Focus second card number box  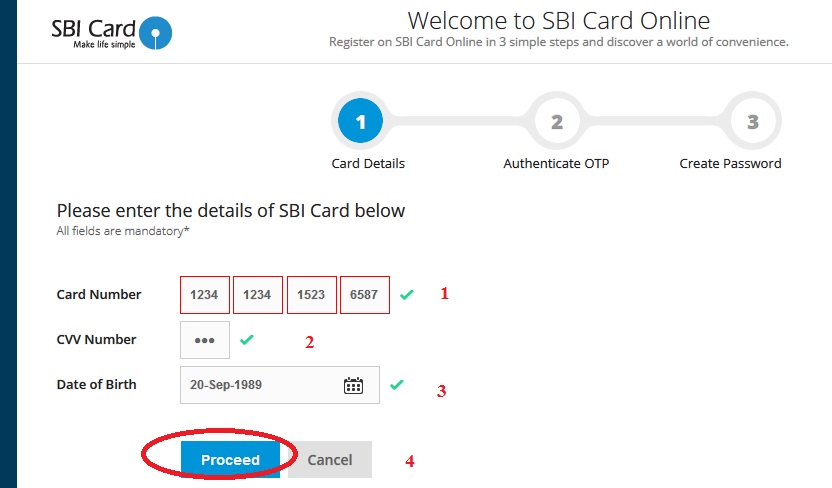tap(258, 295)
